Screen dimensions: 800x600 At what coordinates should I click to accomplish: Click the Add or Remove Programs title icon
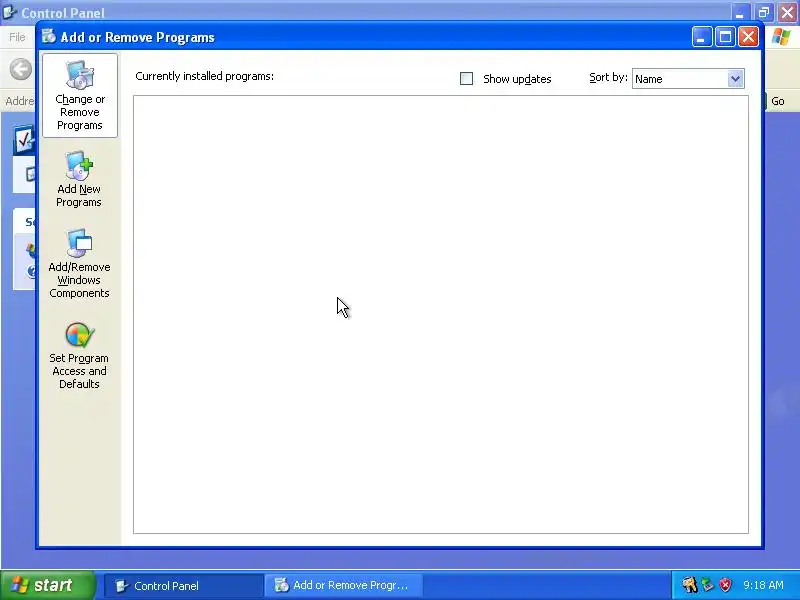[x=49, y=36]
